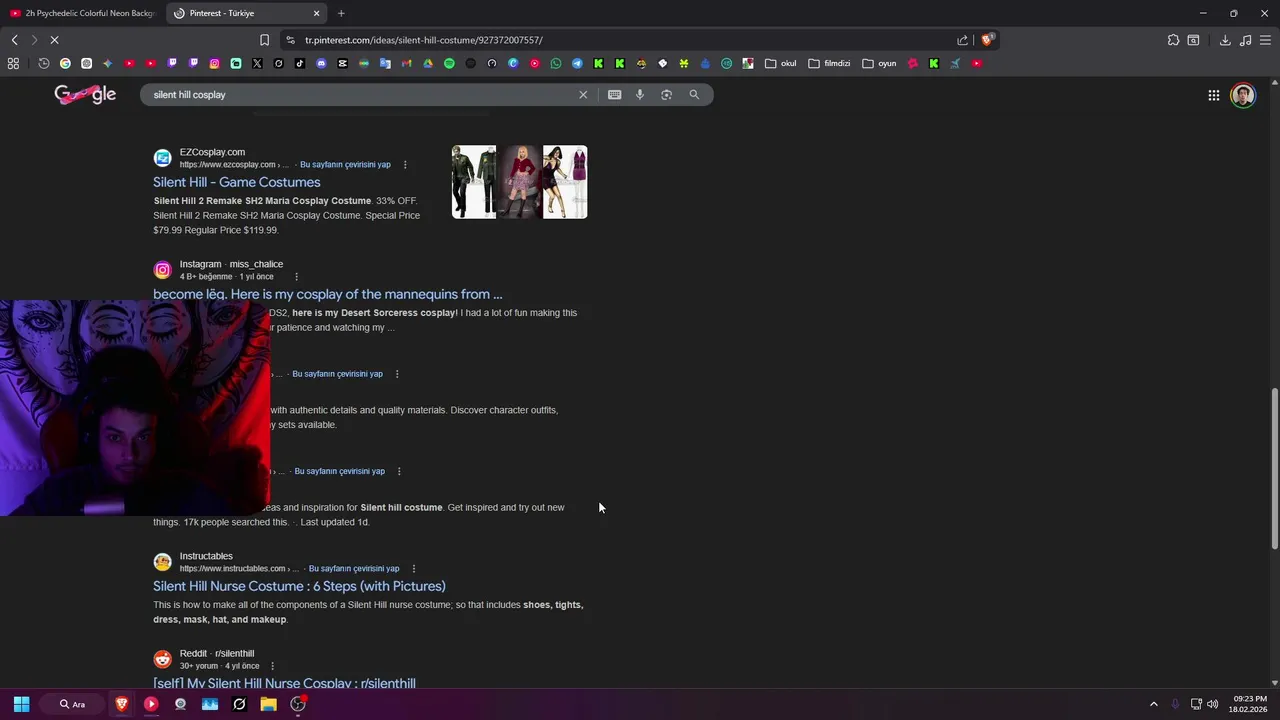Open the X (Twitter) bookmark
This screenshot has height=720, width=1280.
point(257,63)
